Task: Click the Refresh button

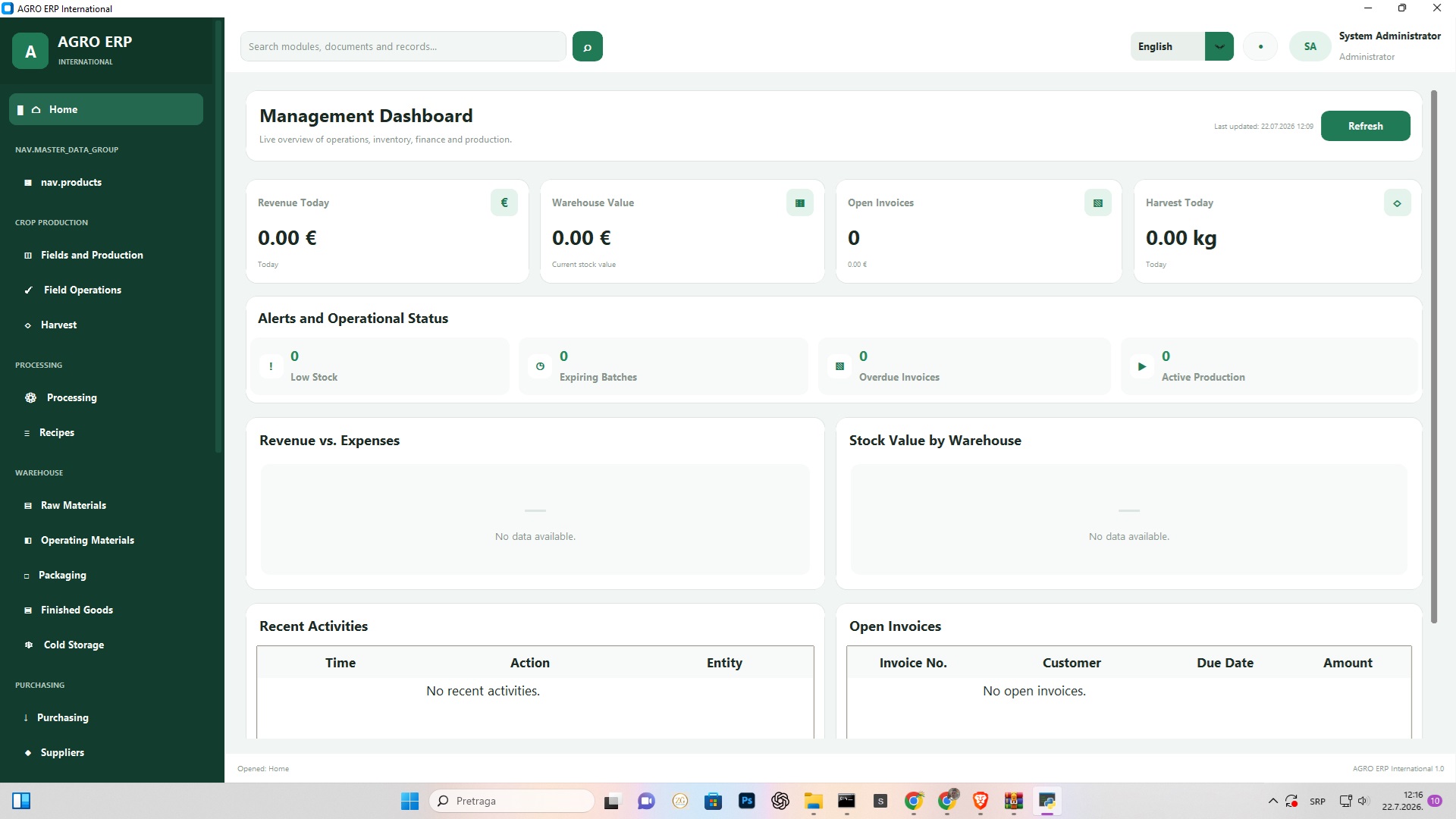Action: [1365, 126]
